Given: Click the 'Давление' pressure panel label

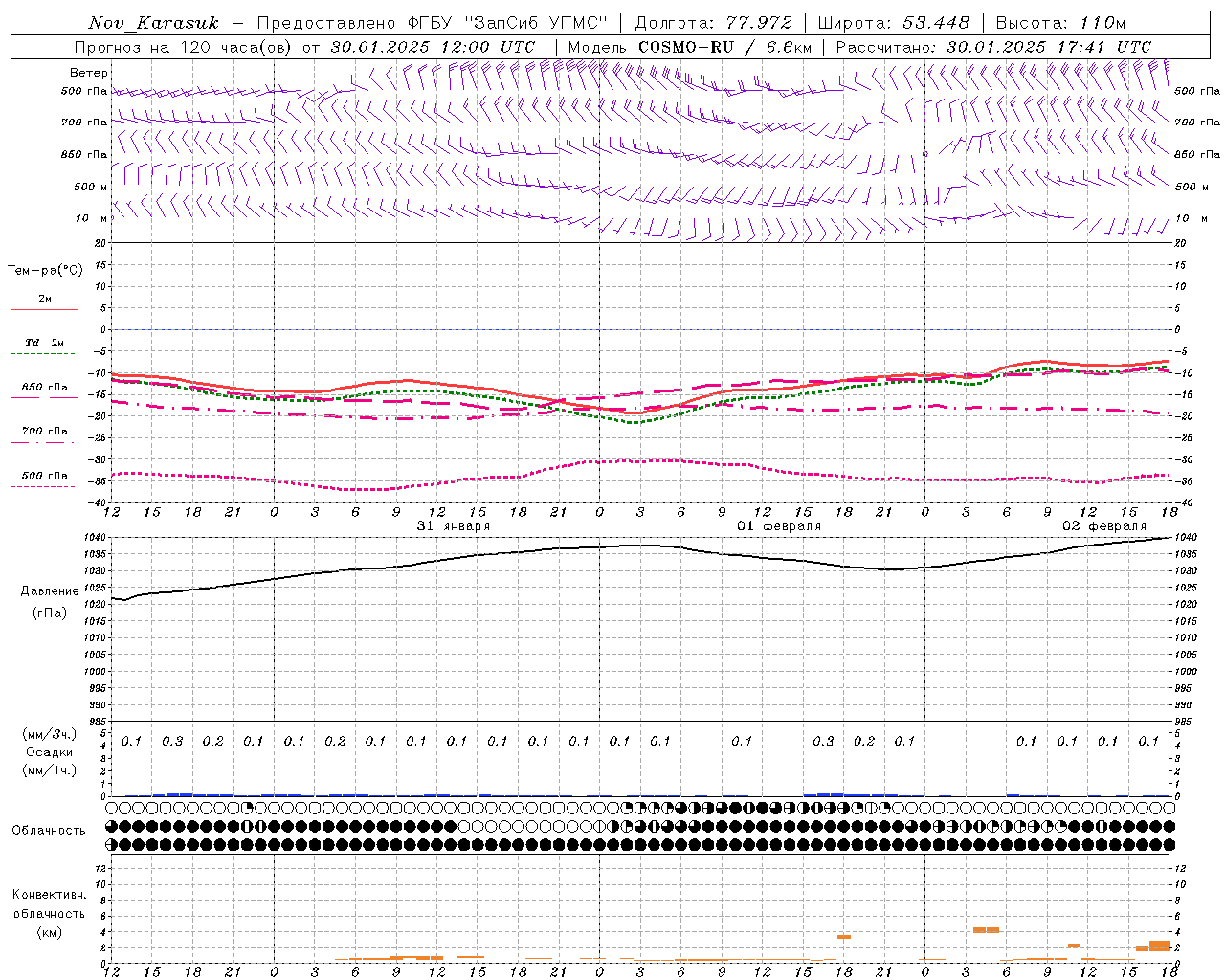Looking at the screenshot, I should tap(50, 591).
